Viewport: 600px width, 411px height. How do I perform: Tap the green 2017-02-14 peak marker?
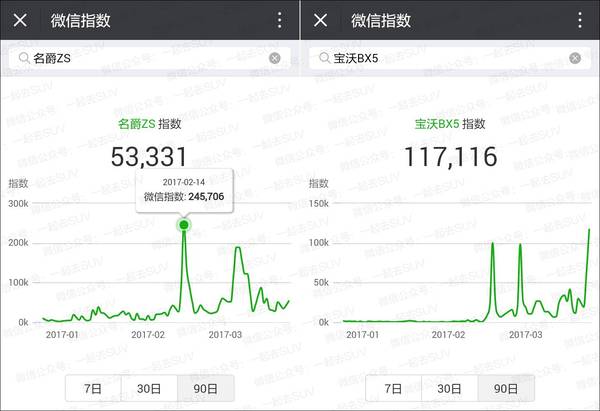(184, 225)
